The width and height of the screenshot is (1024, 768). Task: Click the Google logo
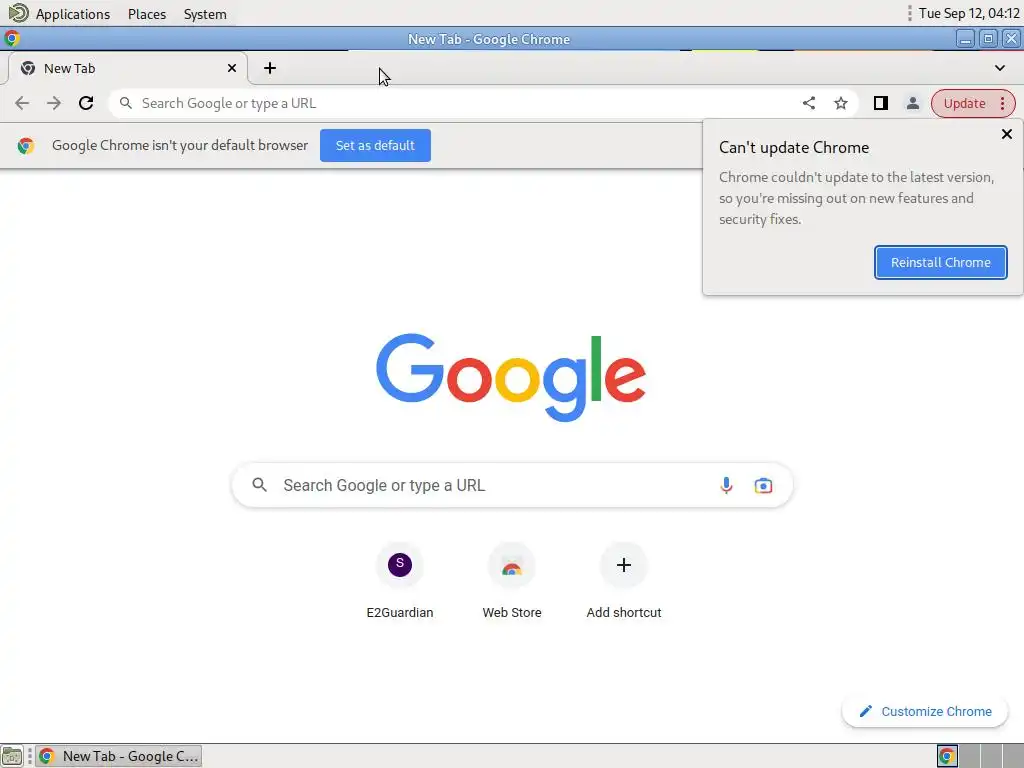point(511,377)
